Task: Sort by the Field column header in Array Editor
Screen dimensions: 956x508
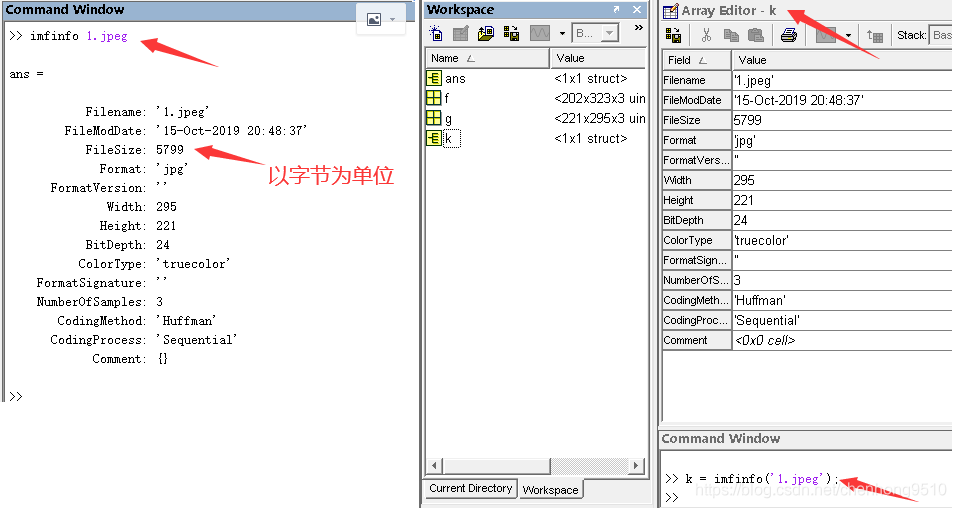Action: [x=696, y=60]
